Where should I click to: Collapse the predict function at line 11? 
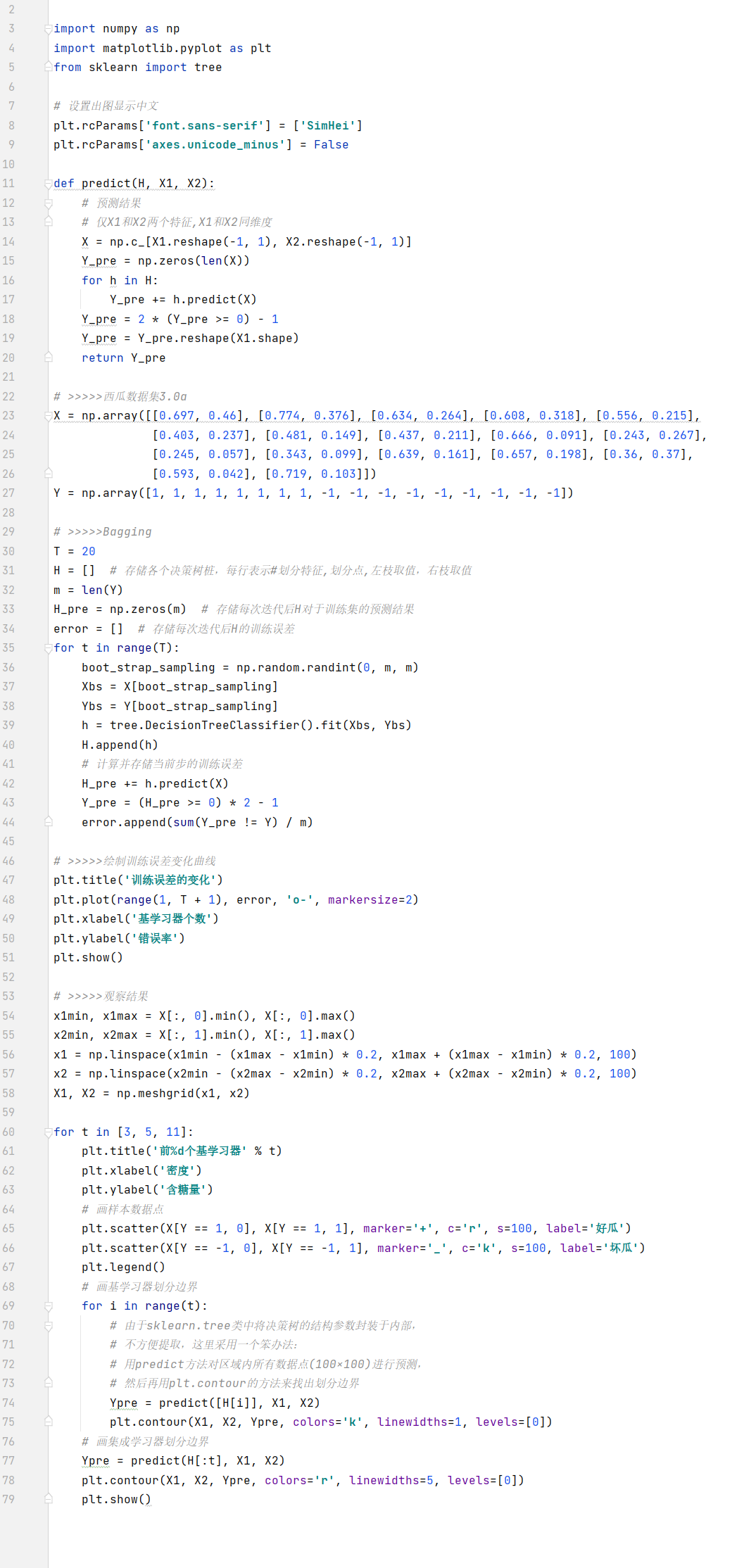click(49, 184)
